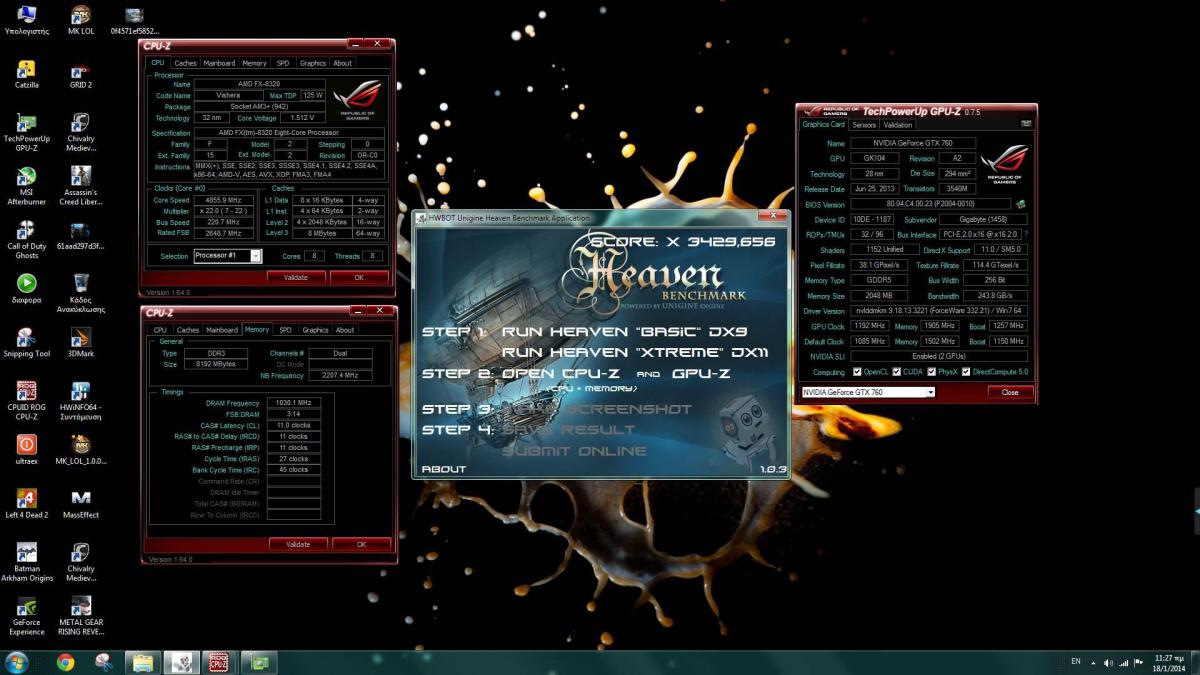
Task: Open Mainboard tab in upper CPU-Z window
Action: (x=220, y=63)
